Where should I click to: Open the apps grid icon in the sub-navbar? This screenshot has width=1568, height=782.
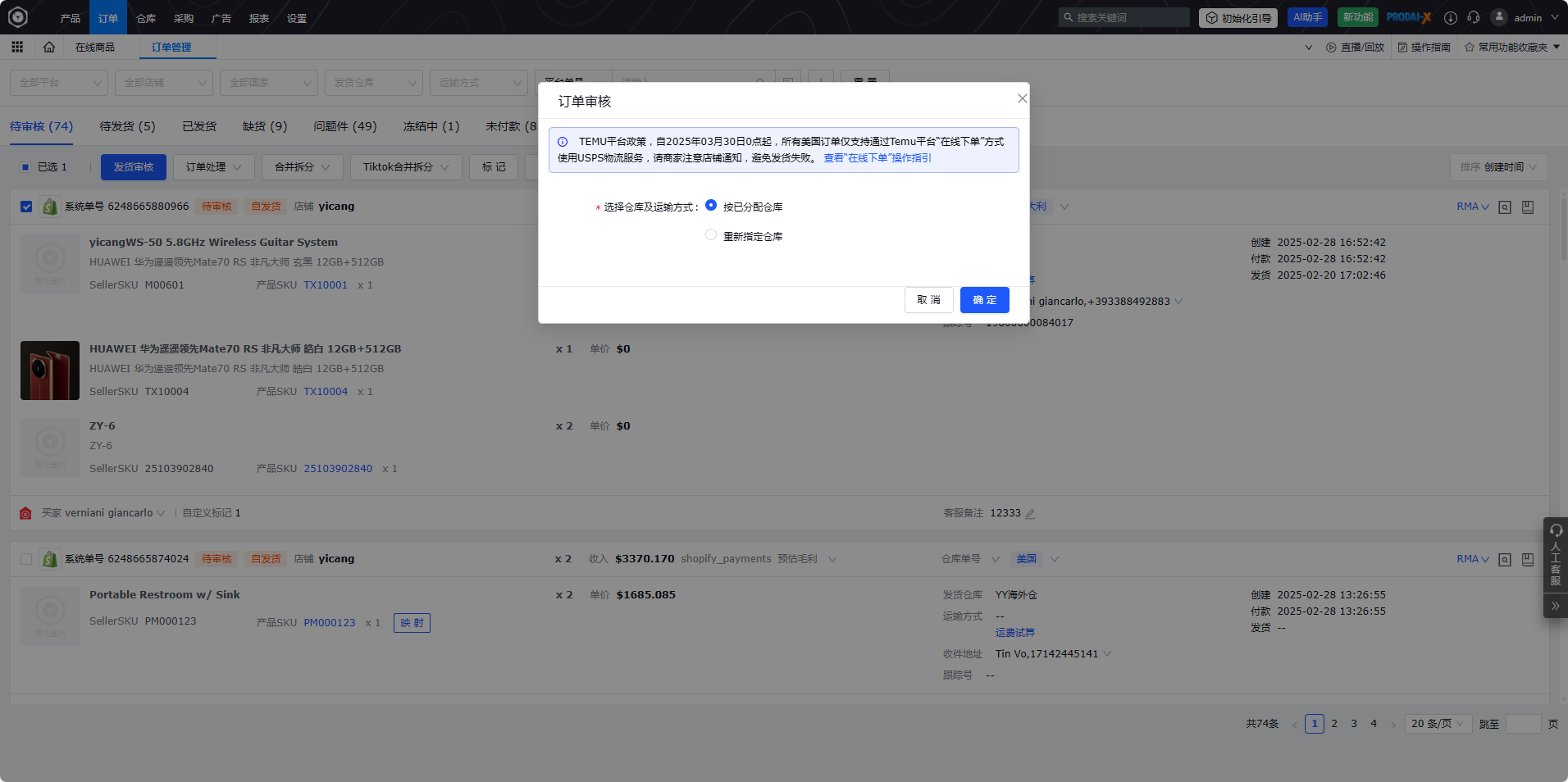pyautogui.click(x=16, y=47)
